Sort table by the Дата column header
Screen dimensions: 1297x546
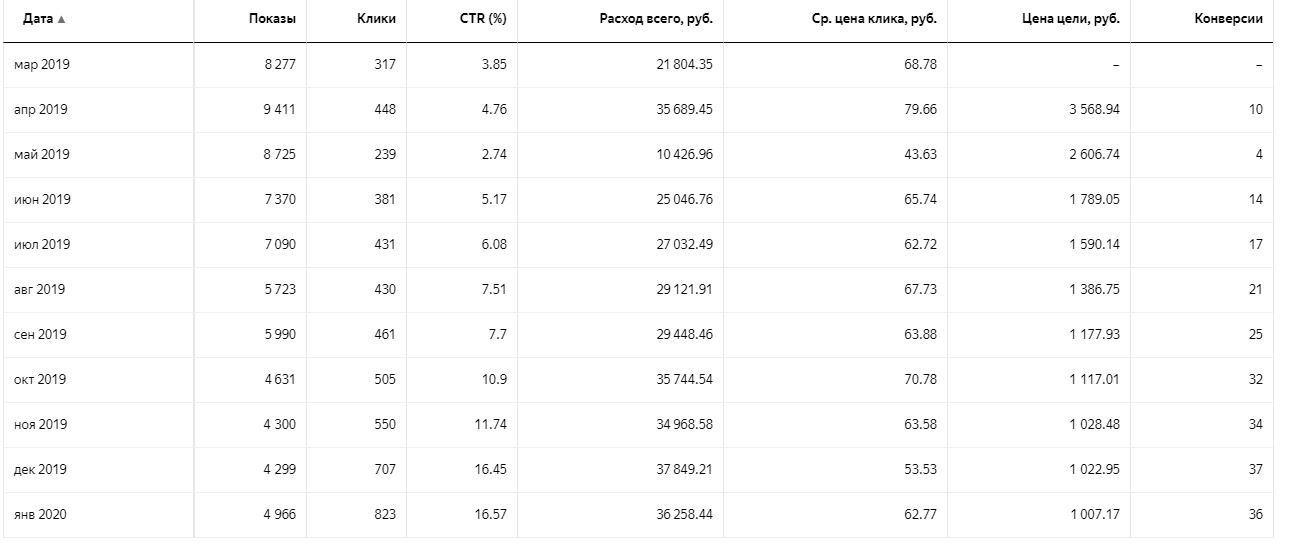tap(38, 19)
